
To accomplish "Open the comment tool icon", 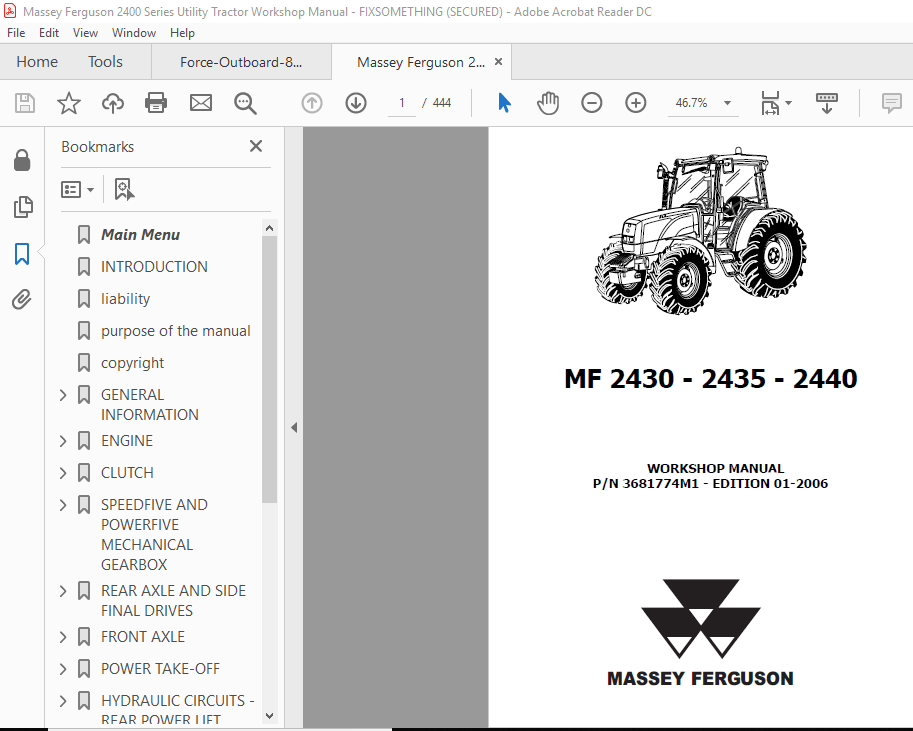I will [891, 103].
